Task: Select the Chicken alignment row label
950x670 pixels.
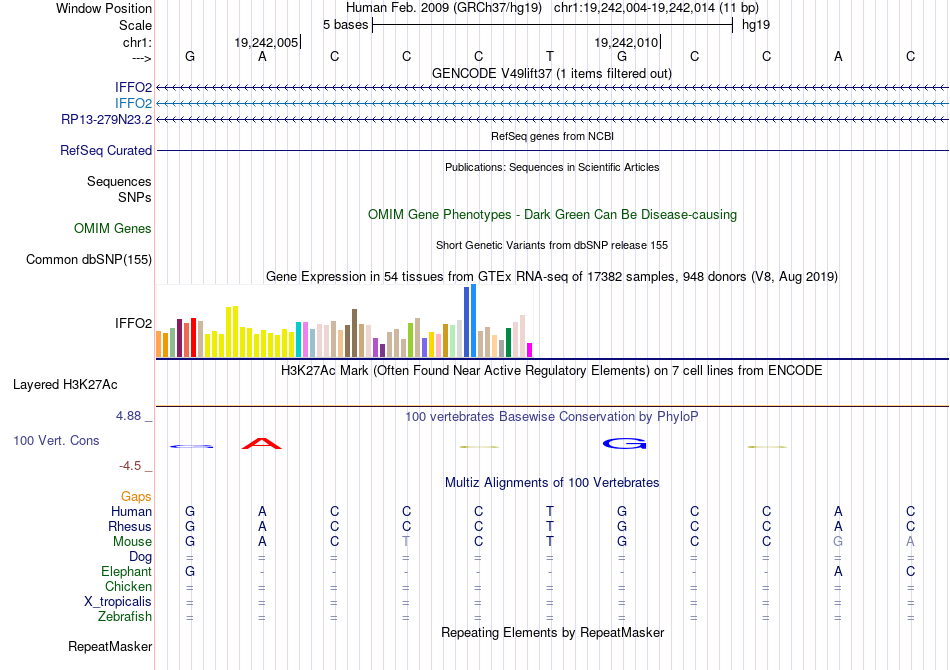Action: 128,586
